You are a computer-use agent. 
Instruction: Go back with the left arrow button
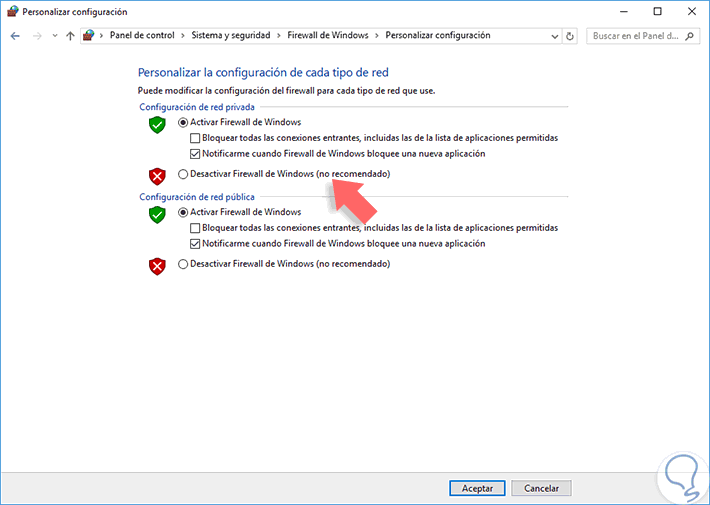15,36
